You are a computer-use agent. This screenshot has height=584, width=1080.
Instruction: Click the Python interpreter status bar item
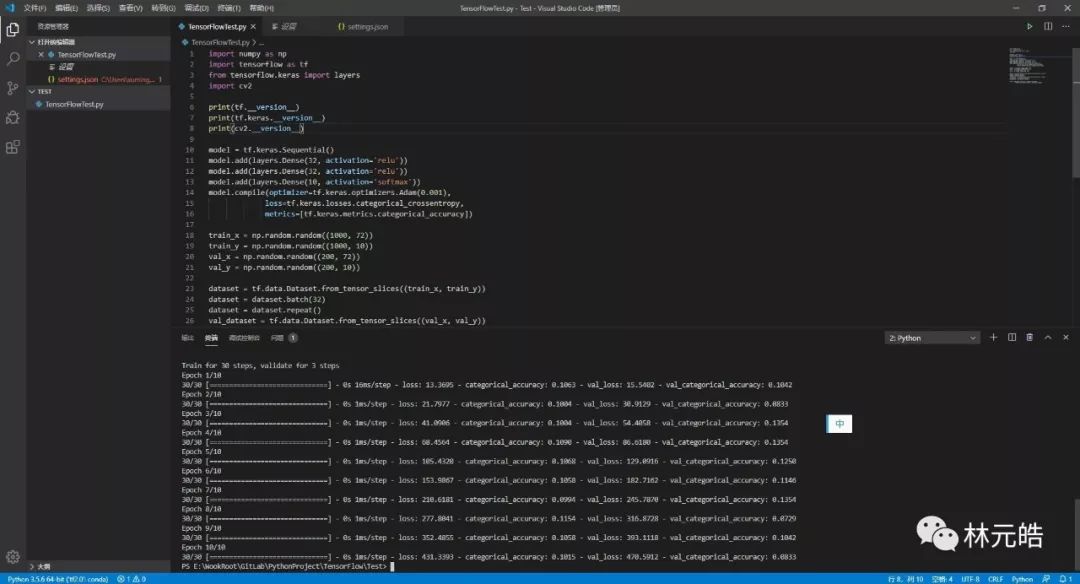[58, 579]
